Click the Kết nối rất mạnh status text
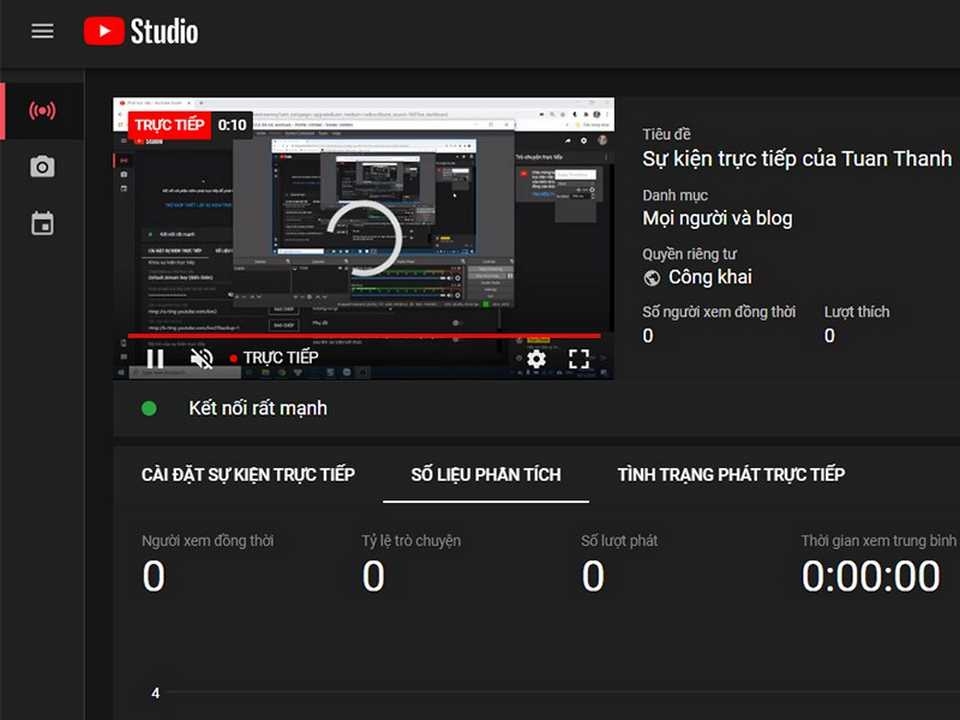The height and width of the screenshot is (720, 960). 258,408
